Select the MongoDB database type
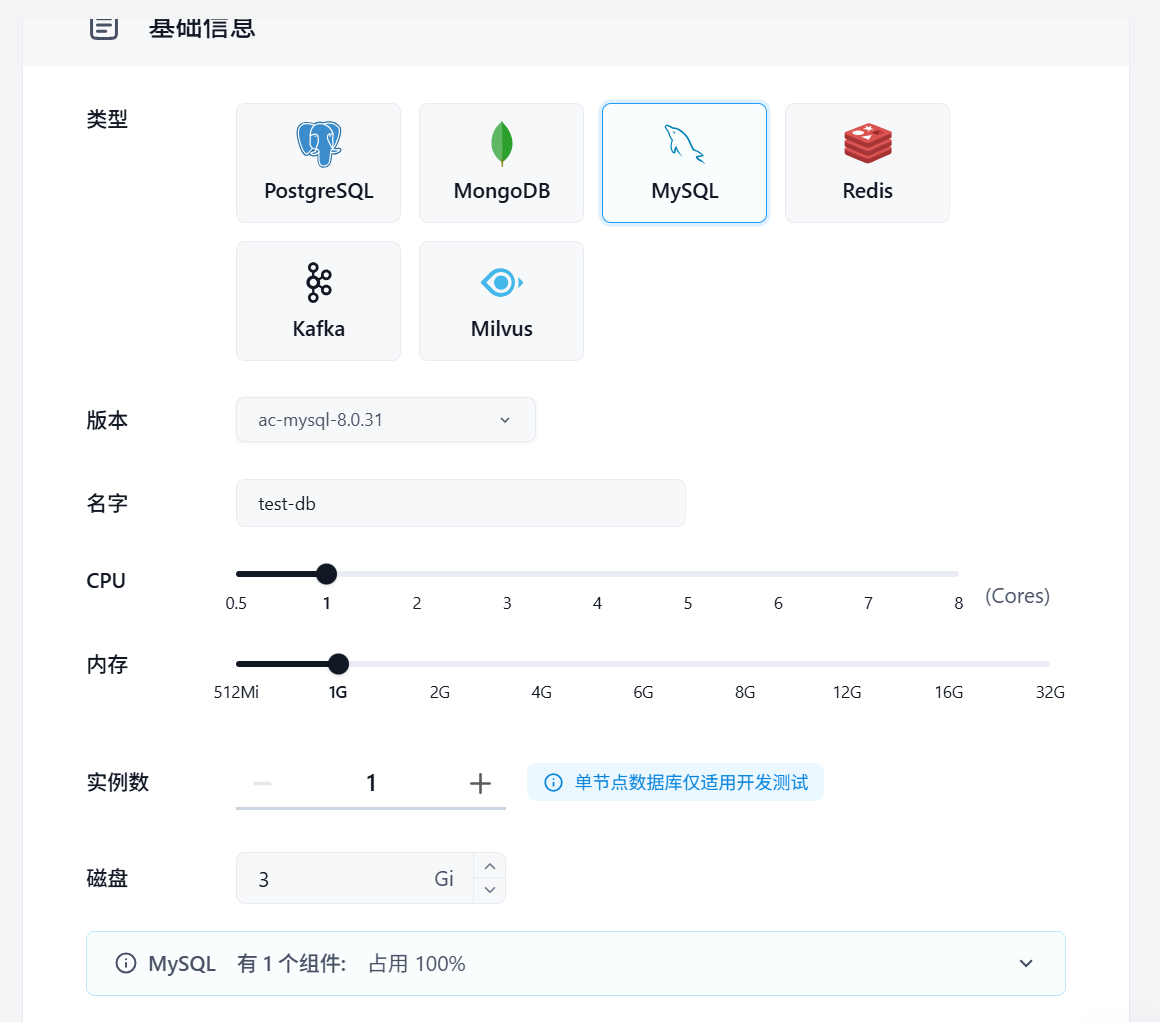The width and height of the screenshot is (1160, 1022). (502, 163)
